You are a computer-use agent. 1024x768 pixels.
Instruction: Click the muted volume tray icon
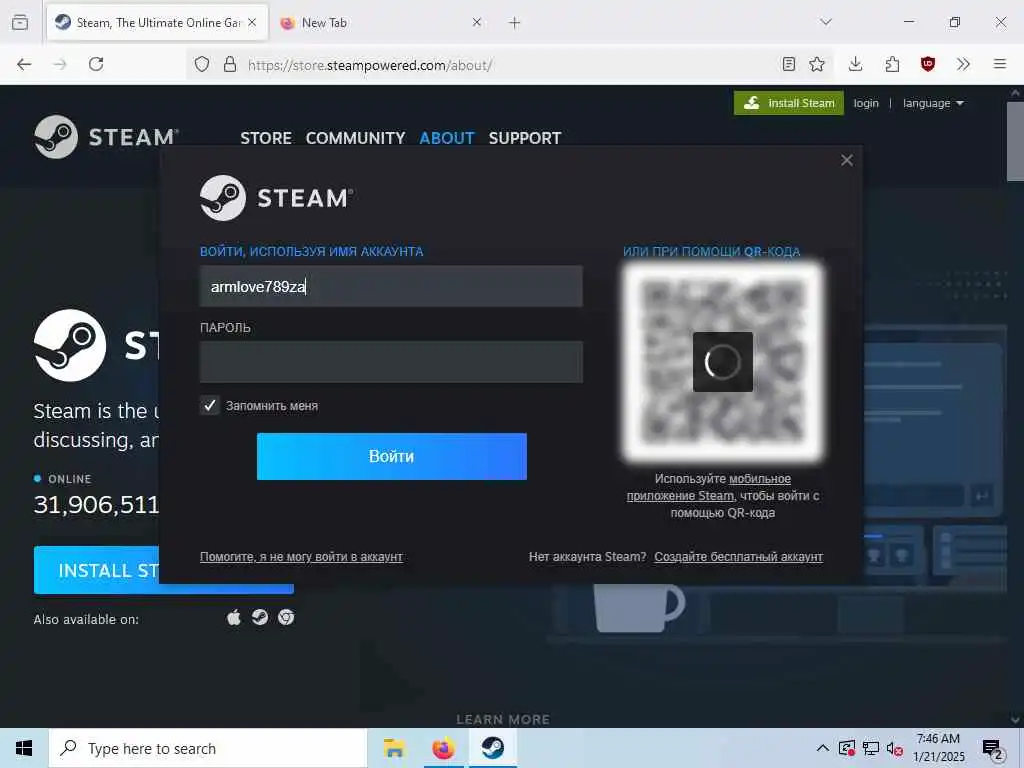895,749
